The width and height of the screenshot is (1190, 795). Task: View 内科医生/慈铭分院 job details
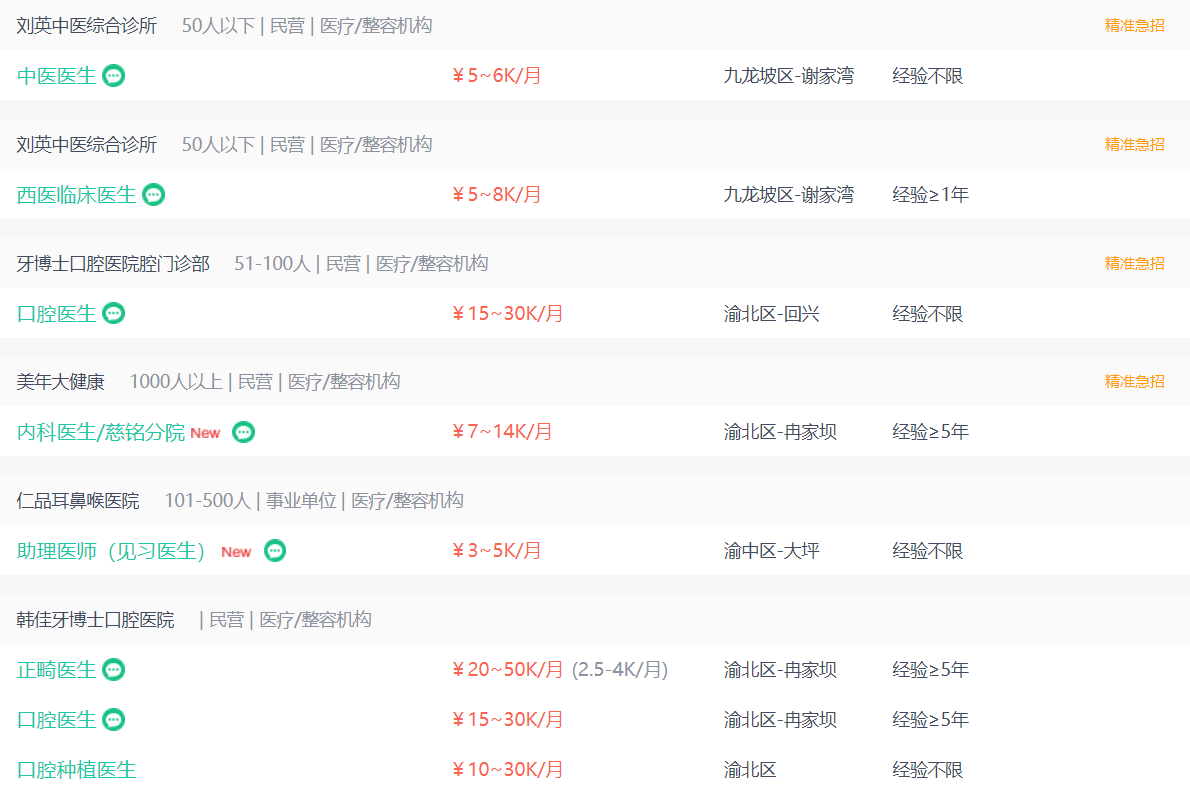[x=101, y=432]
